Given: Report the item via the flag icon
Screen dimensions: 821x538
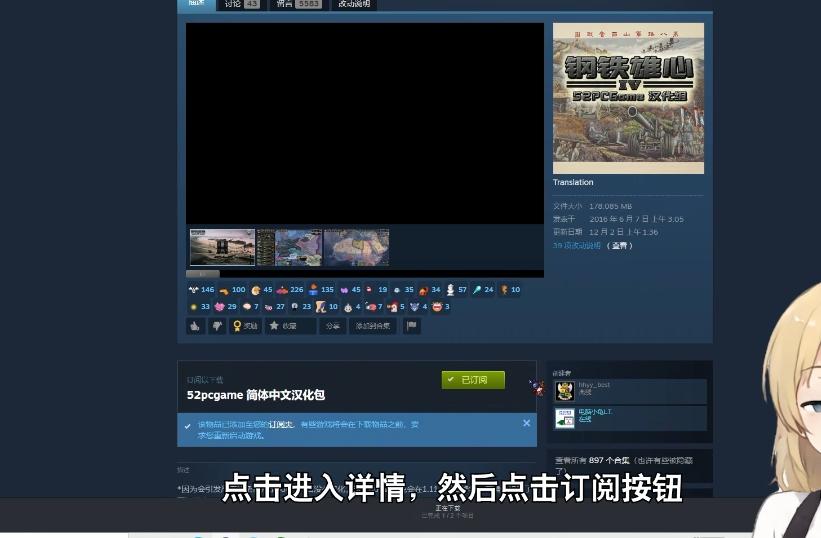Looking at the screenshot, I should point(411,326).
